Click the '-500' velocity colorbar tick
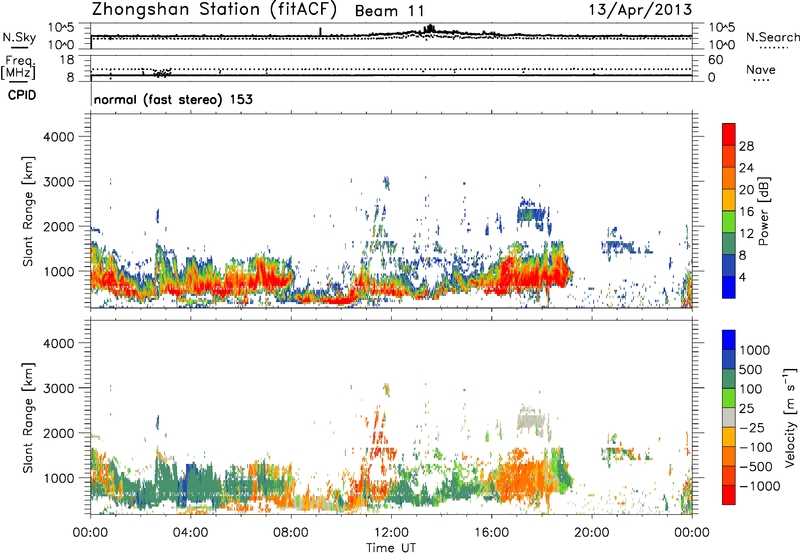The height and width of the screenshot is (554, 800). (x=755, y=466)
